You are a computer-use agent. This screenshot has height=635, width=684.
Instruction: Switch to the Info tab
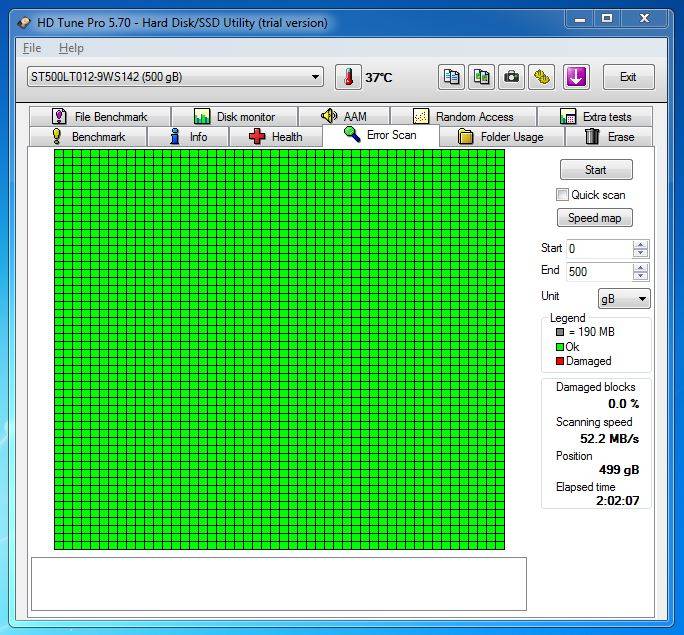point(188,137)
